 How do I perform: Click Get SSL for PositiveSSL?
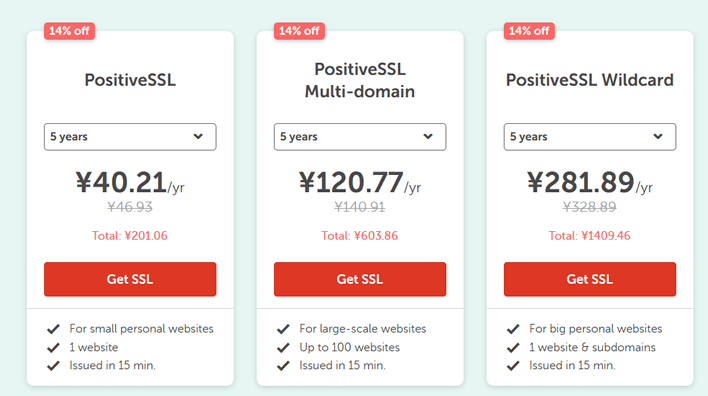click(x=130, y=279)
